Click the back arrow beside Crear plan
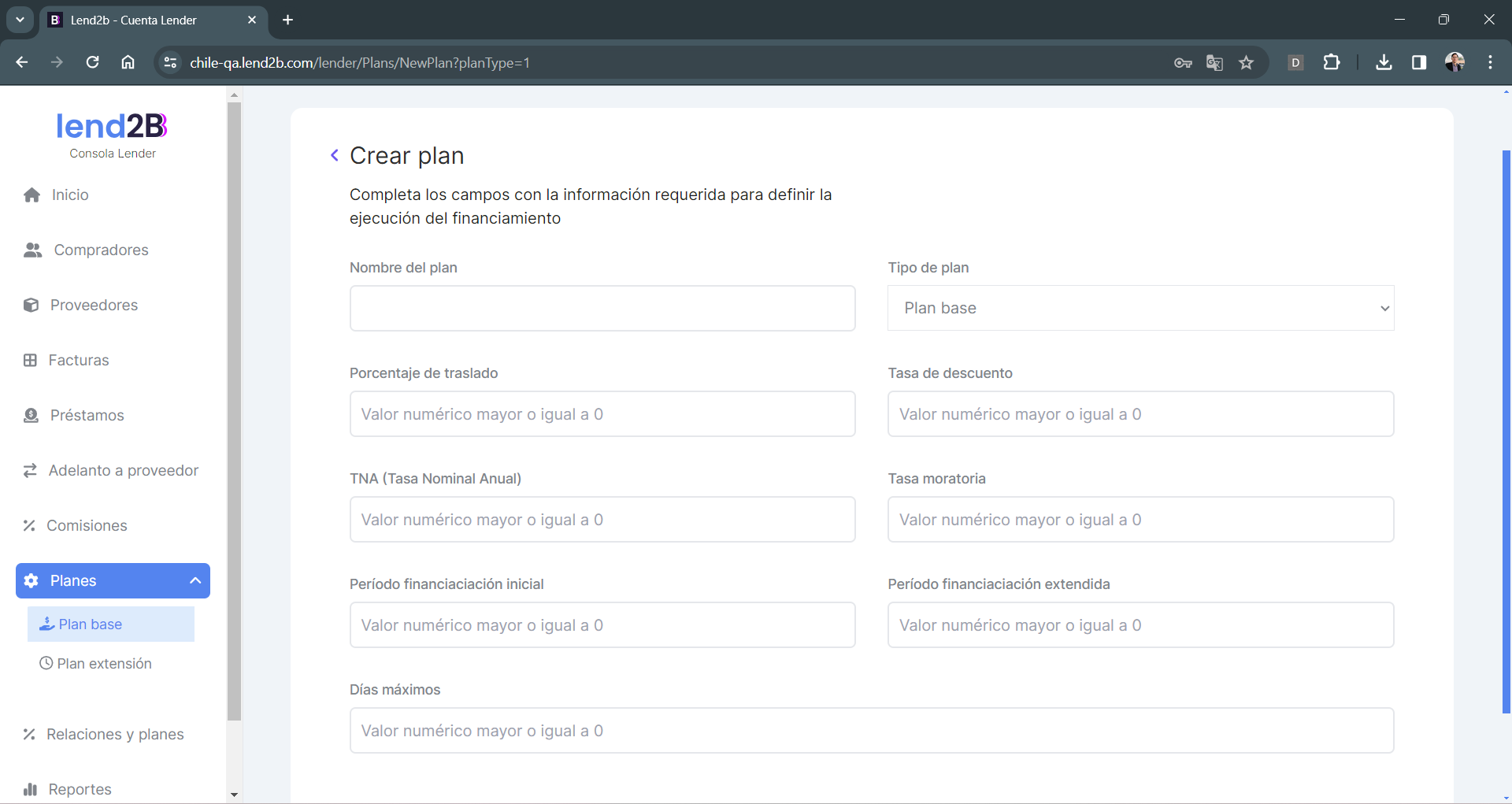 tap(335, 155)
